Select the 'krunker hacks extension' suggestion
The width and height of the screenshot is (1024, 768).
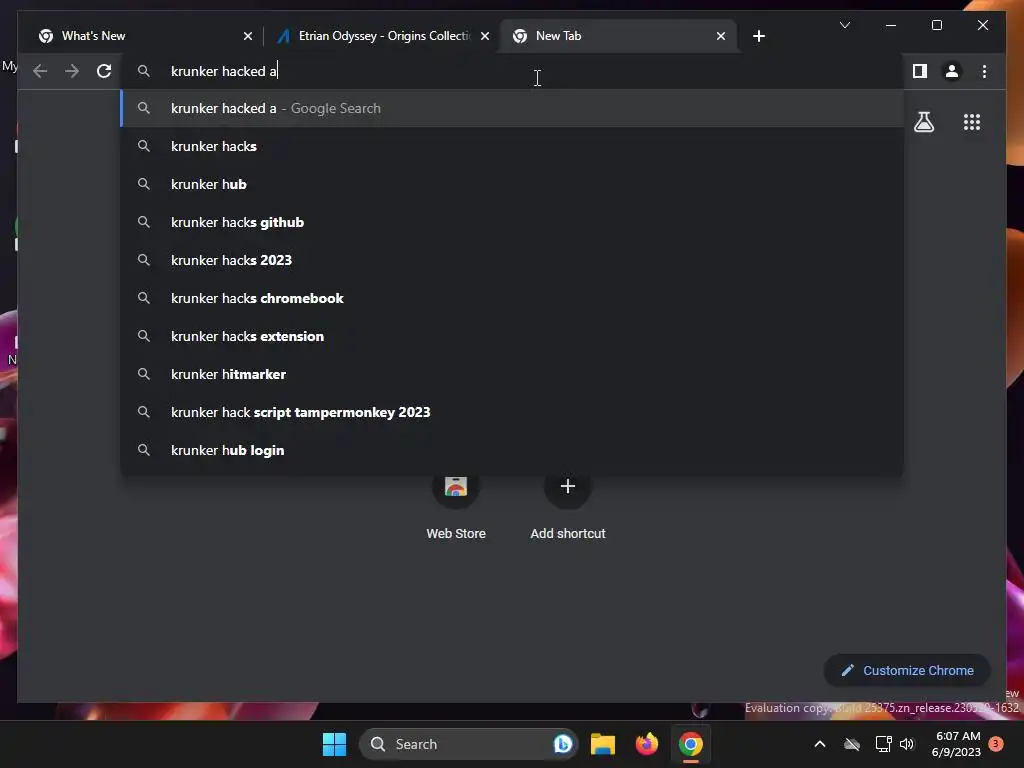tap(512, 336)
